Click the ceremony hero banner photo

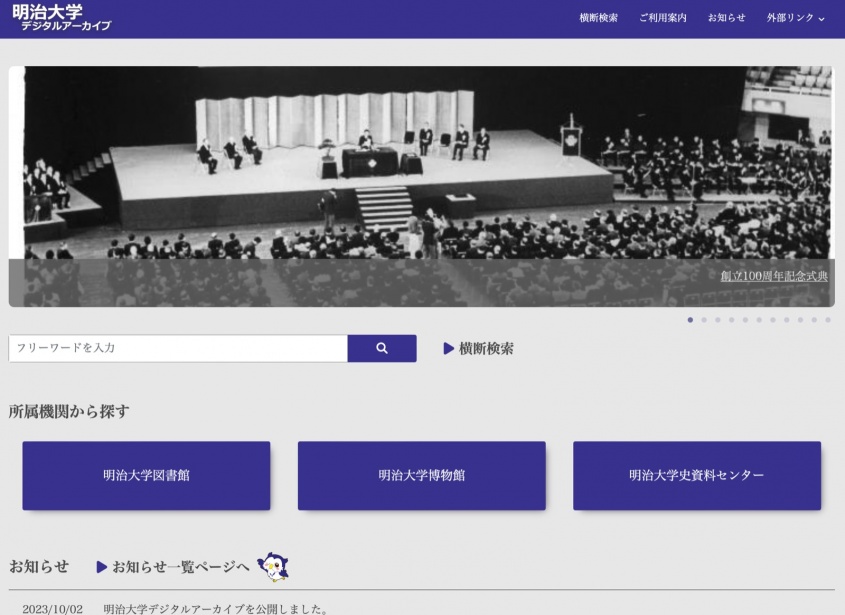tap(421, 186)
